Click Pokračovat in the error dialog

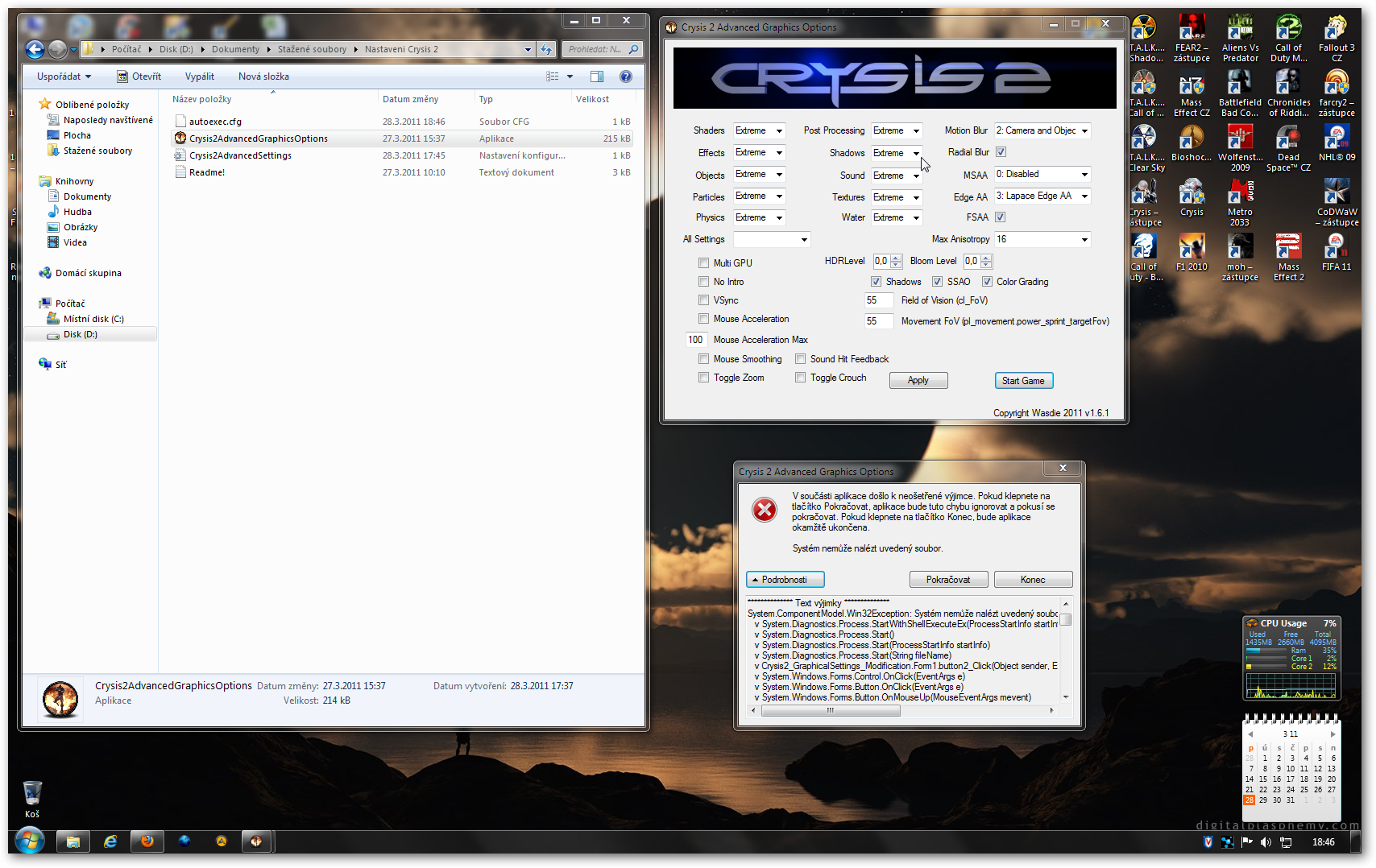(948, 580)
